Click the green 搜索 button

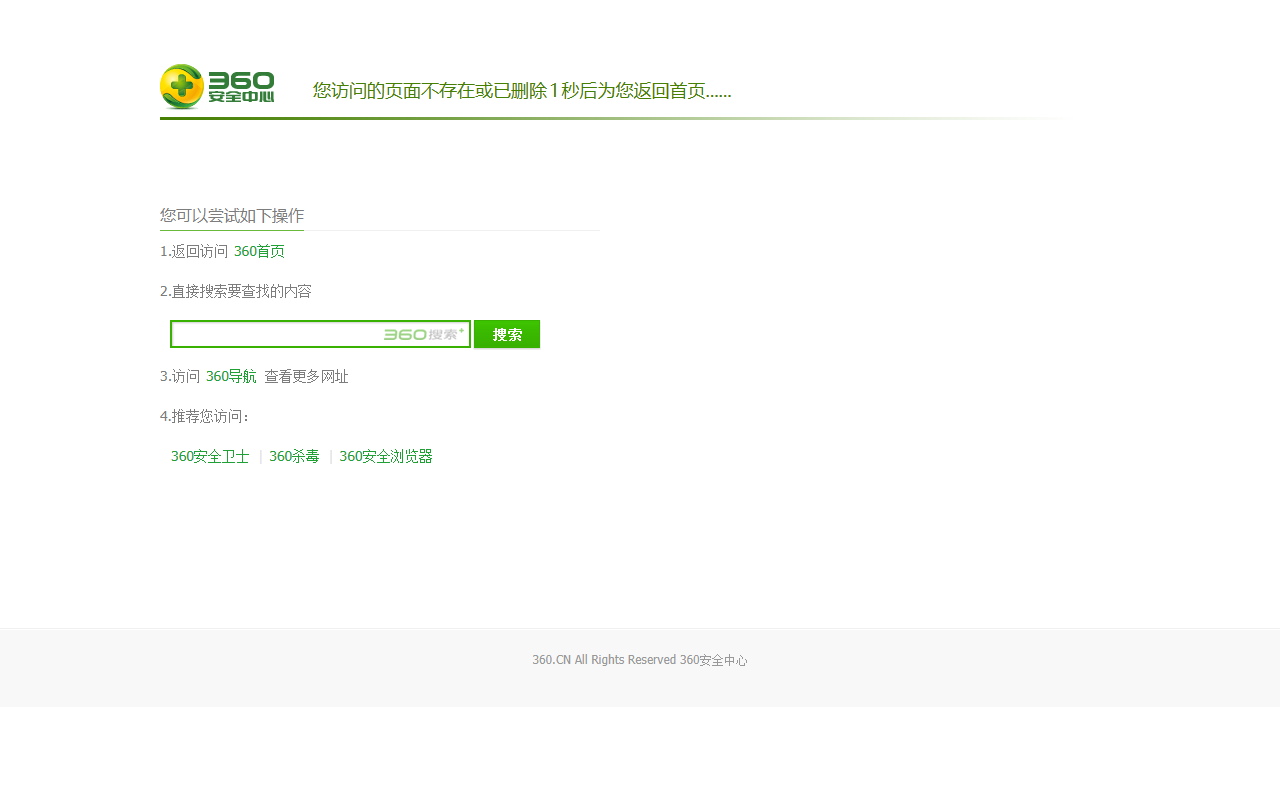click(507, 334)
